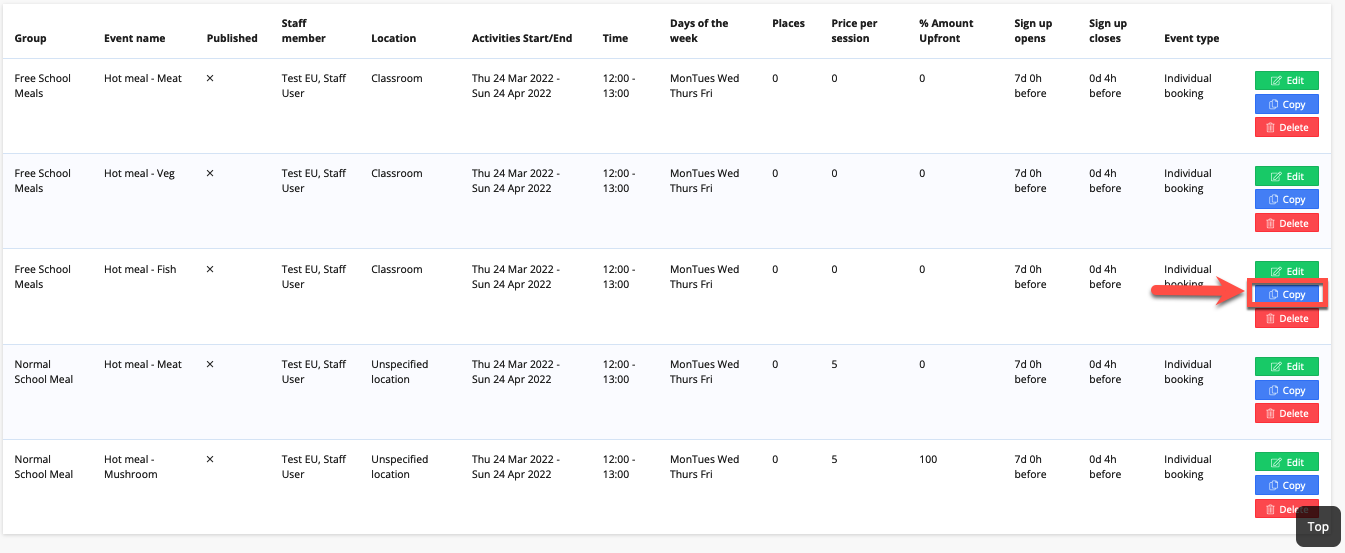Delete the Free School Meals Hot meal - Meat event
The height and width of the screenshot is (553, 1345).
click(1287, 127)
